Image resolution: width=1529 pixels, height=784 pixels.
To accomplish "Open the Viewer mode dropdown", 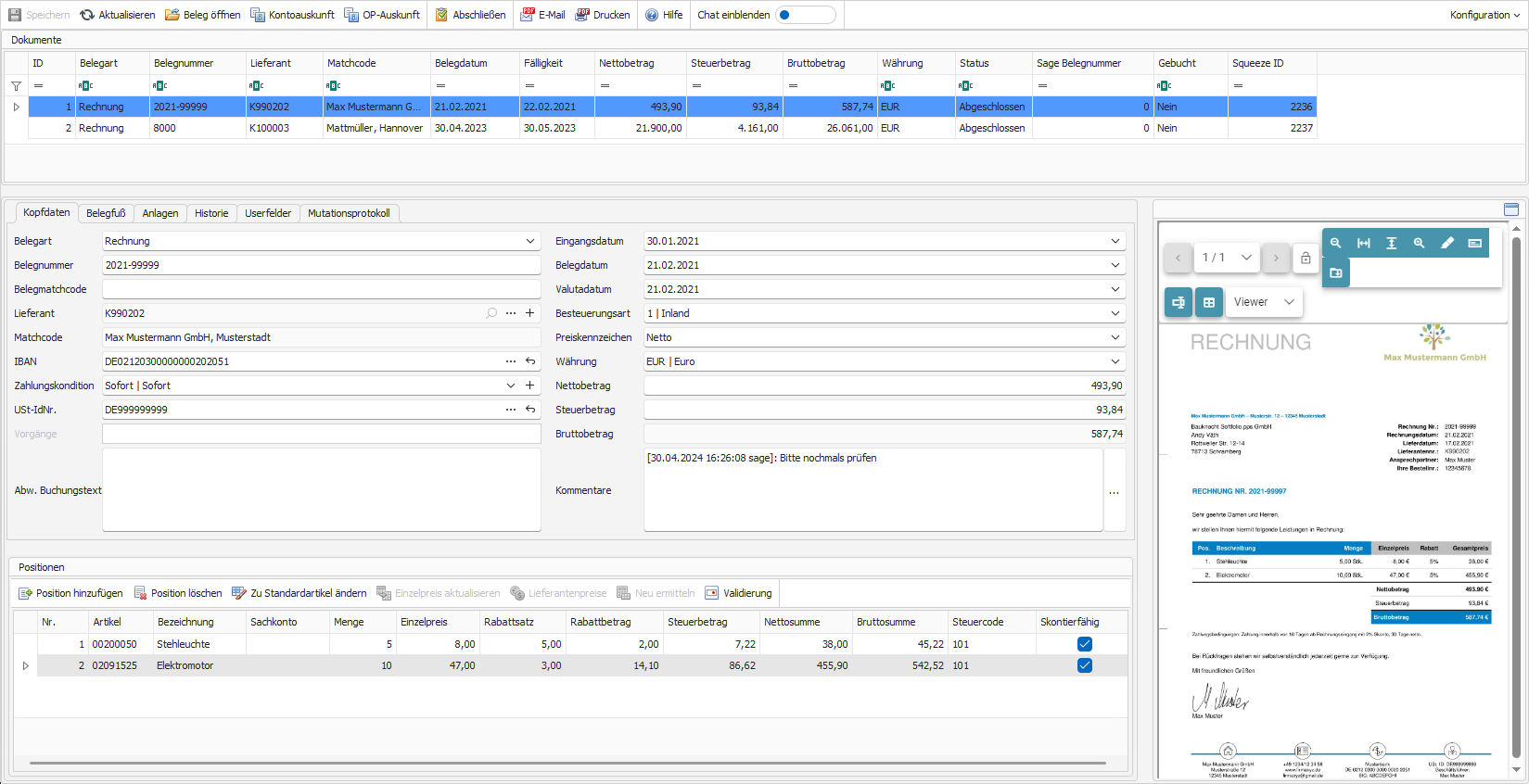I will (x=1263, y=302).
